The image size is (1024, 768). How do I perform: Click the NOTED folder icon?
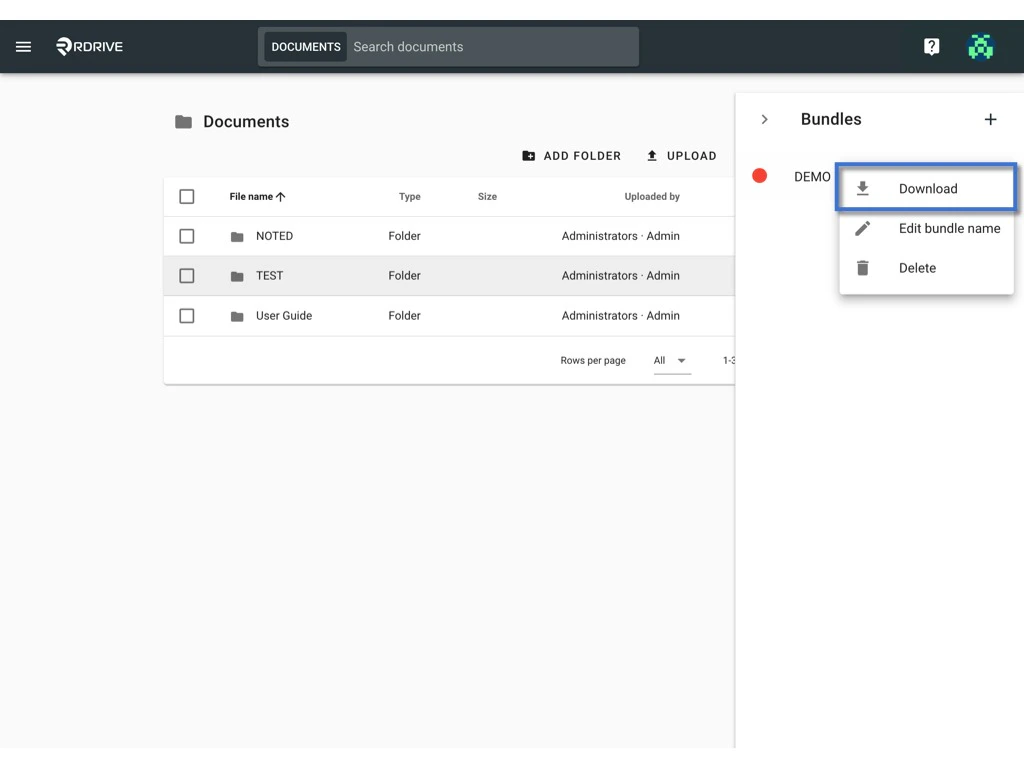tap(237, 236)
